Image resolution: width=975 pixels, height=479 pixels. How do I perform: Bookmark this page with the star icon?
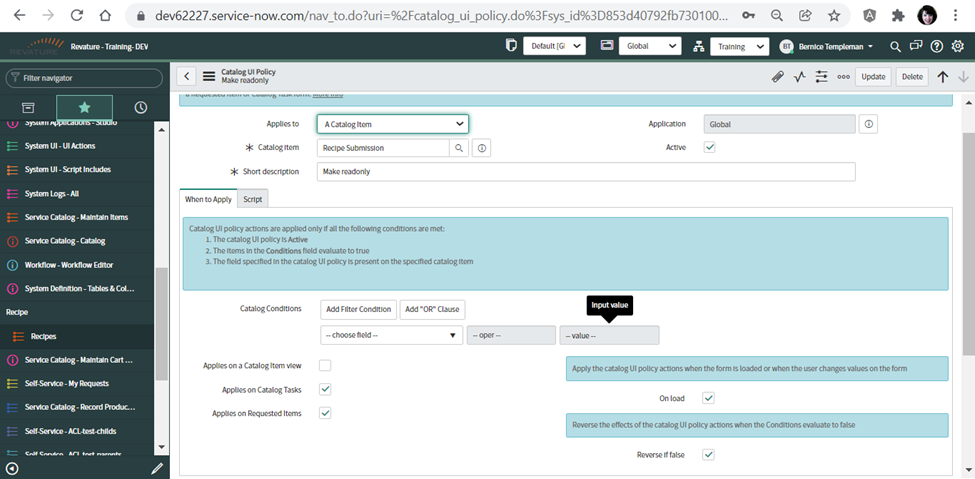click(x=834, y=15)
